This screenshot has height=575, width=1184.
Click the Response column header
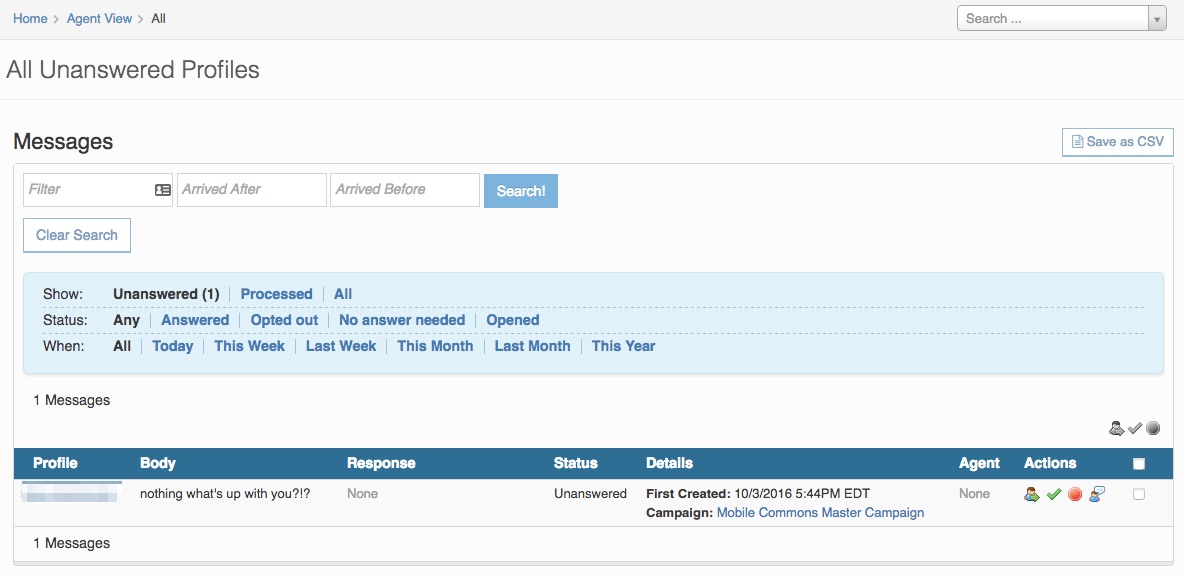381,463
